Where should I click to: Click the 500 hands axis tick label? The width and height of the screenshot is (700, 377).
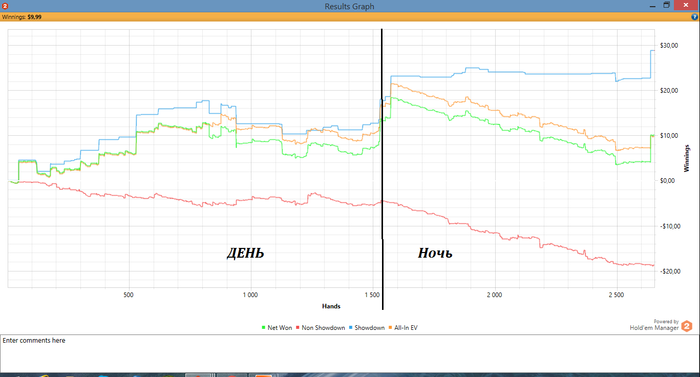click(129, 295)
